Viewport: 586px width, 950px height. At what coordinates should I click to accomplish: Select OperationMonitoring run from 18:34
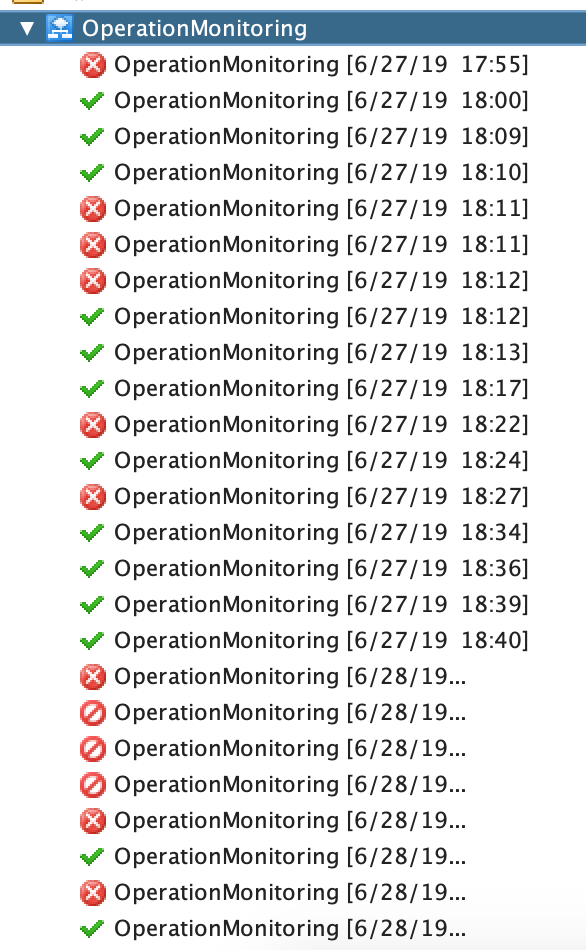(321, 533)
